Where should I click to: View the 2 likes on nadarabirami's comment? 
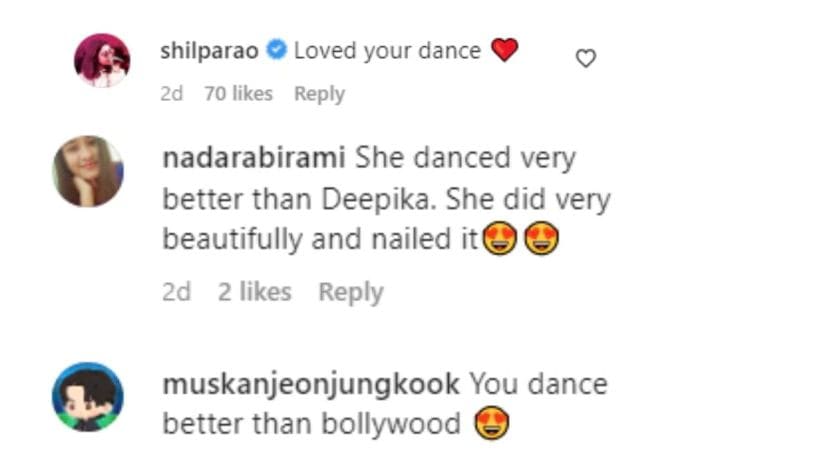255,292
